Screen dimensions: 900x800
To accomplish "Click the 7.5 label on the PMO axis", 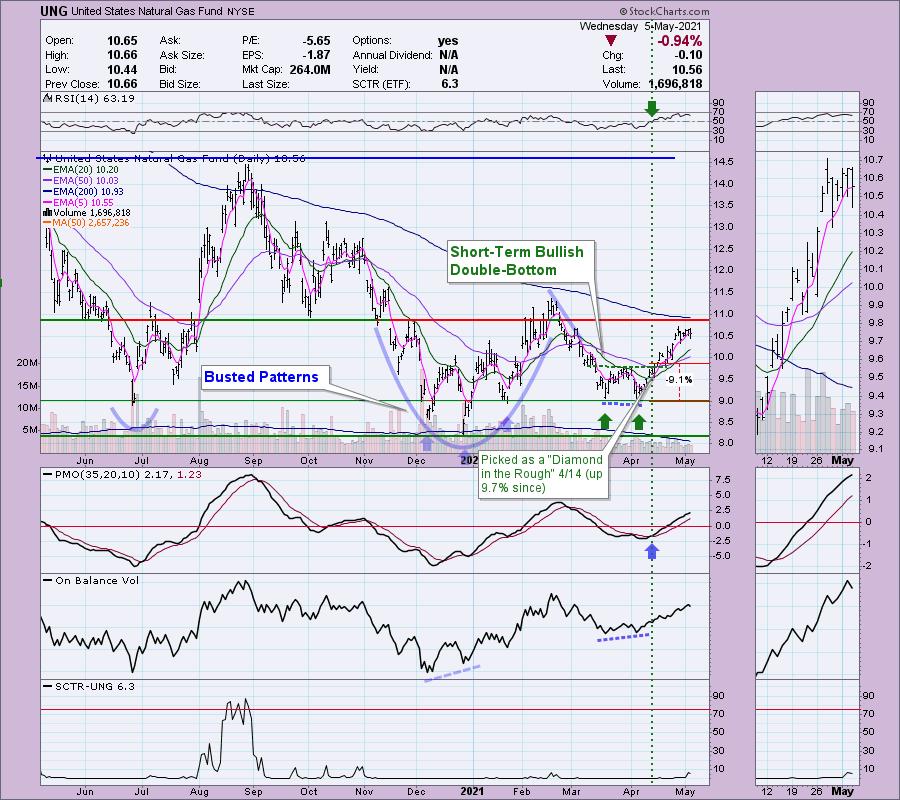I will click(x=723, y=480).
